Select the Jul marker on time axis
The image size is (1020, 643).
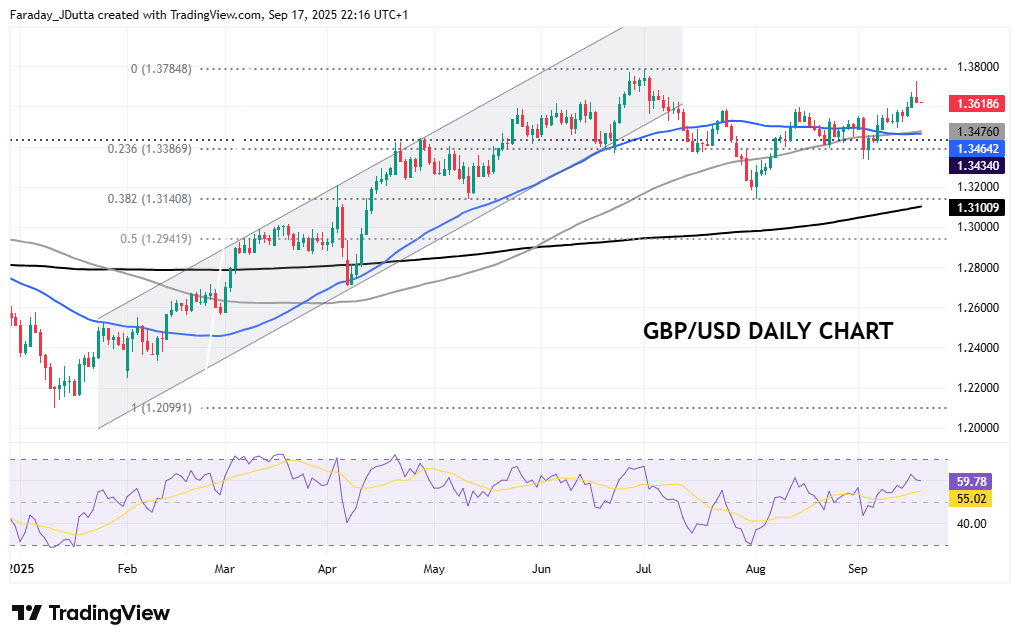tap(644, 566)
